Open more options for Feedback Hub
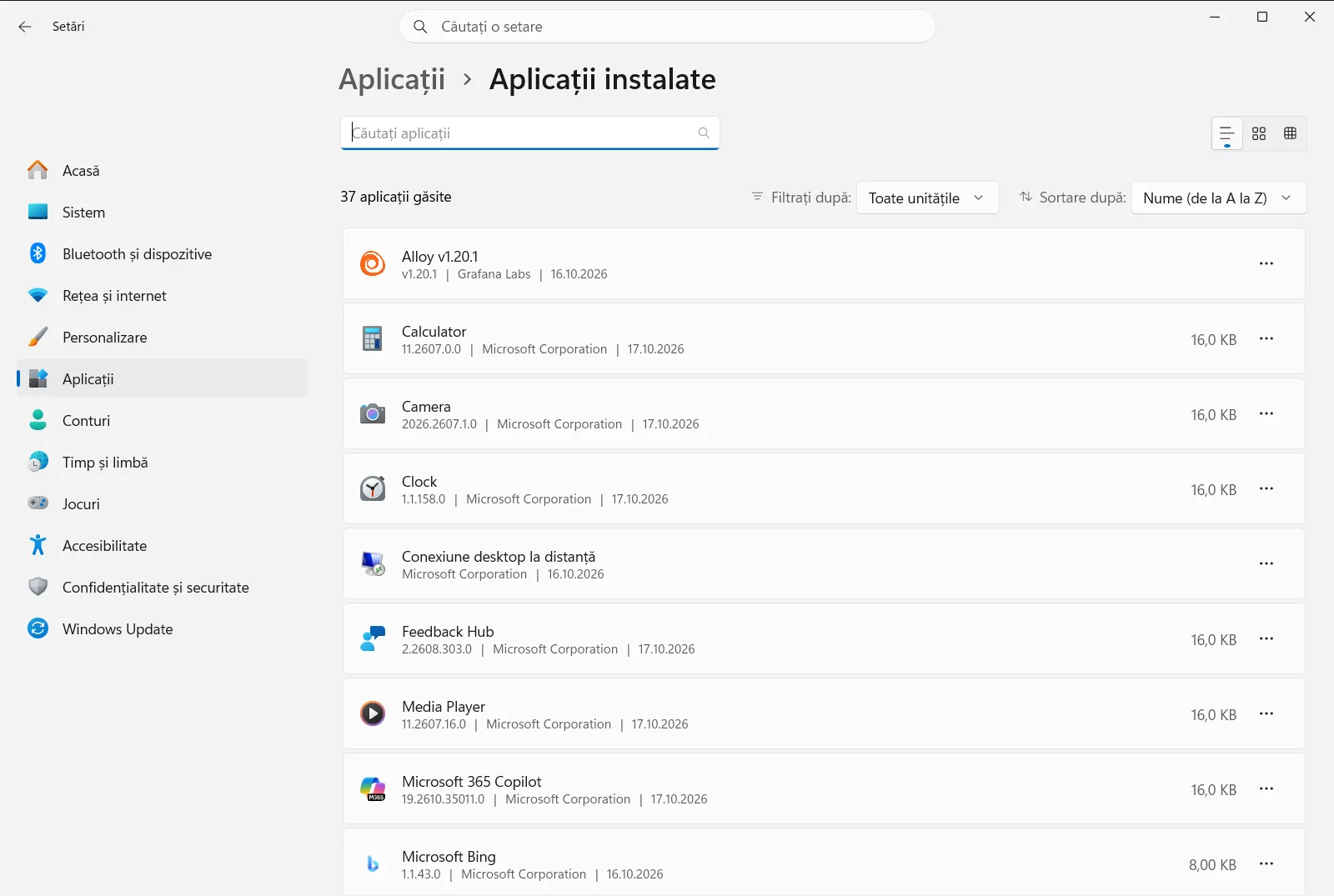The height and width of the screenshot is (896, 1334). [1266, 638]
